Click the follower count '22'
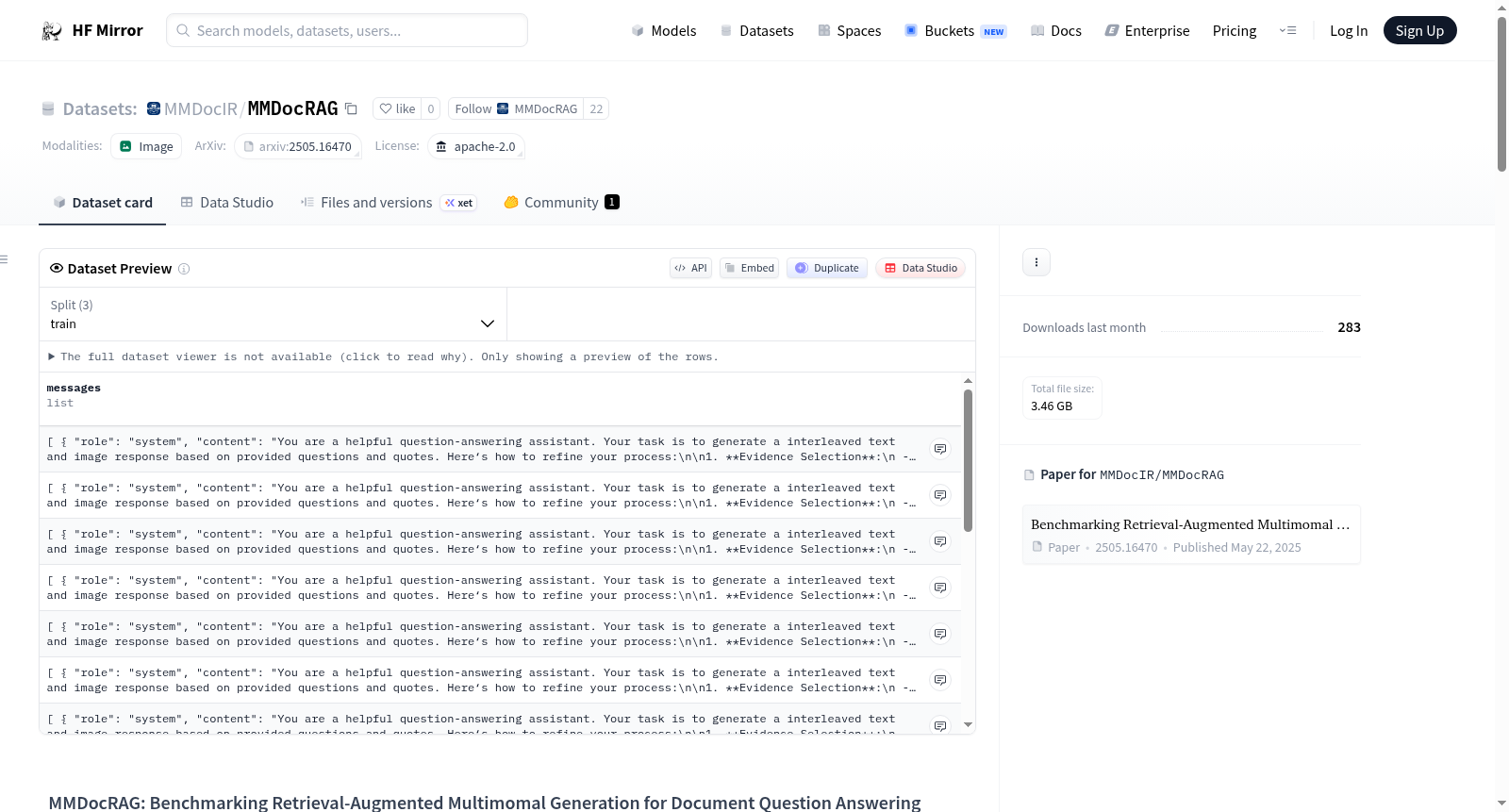This screenshot has width=1509, height=812. point(596,108)
